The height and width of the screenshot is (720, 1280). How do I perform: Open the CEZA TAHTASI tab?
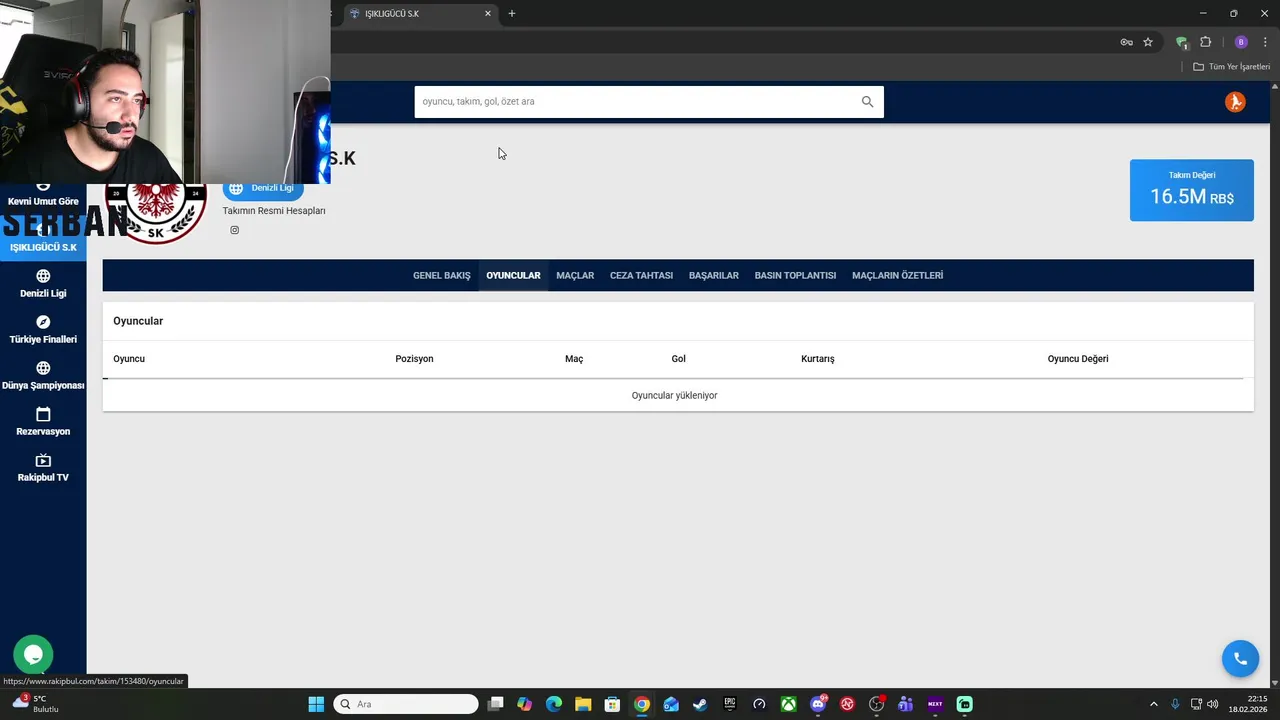point(641,275)
